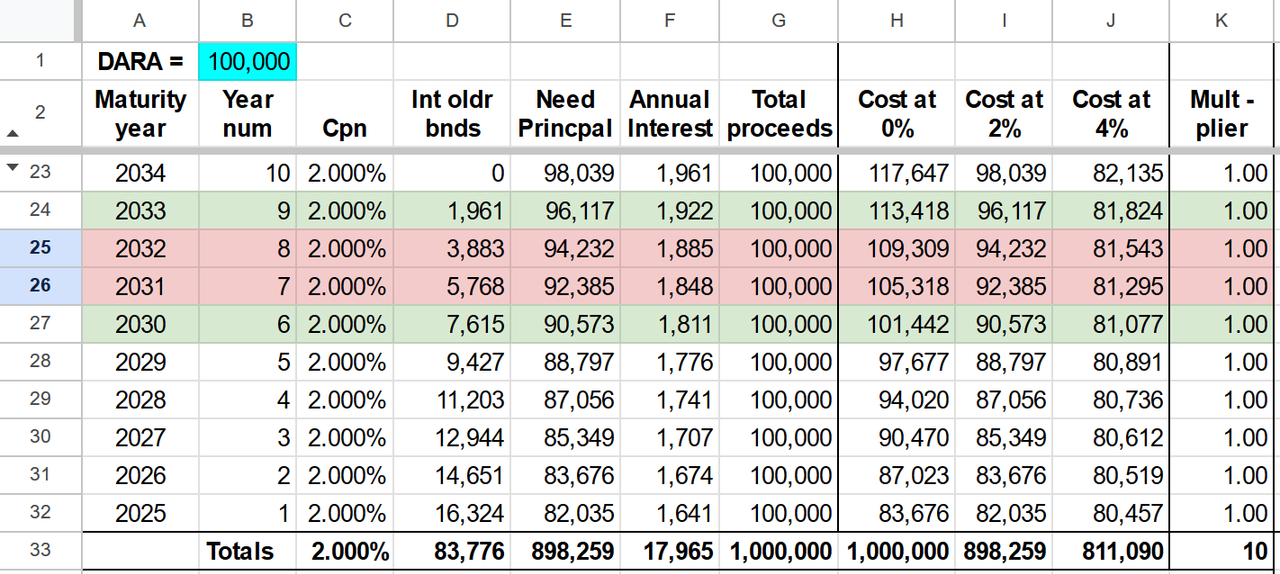
Task: Click the 'Cost at 4%' header cell
Action: coord(1111,113)
